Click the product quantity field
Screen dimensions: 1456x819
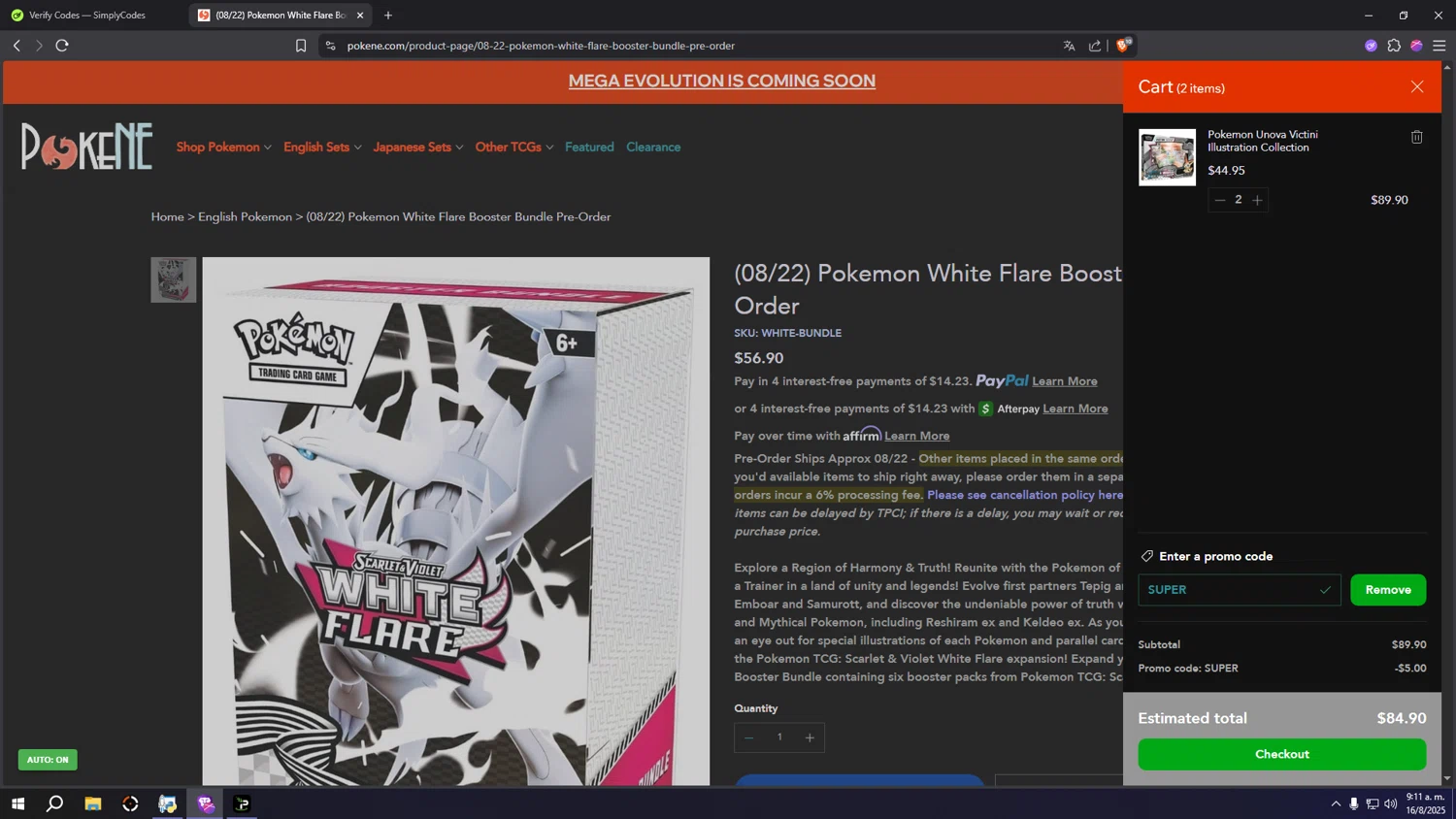[779, 737]
